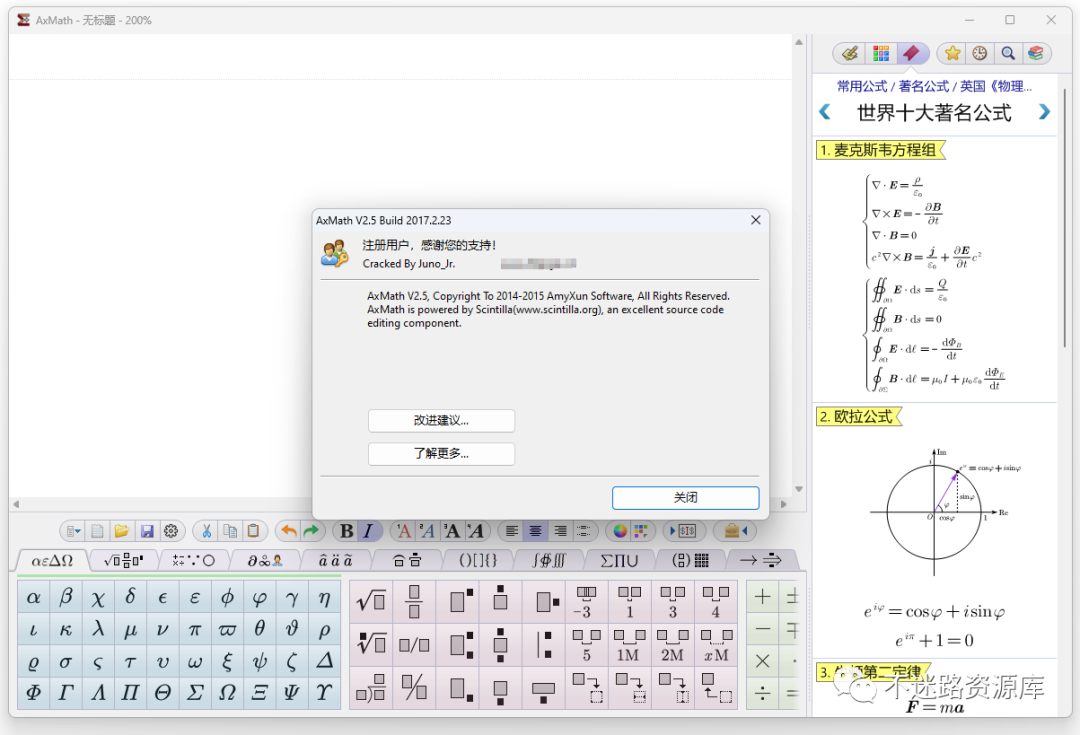Open the operators and dots symbol tab
Viewport: 1080px width, 735px height.
tap(194, 560)
